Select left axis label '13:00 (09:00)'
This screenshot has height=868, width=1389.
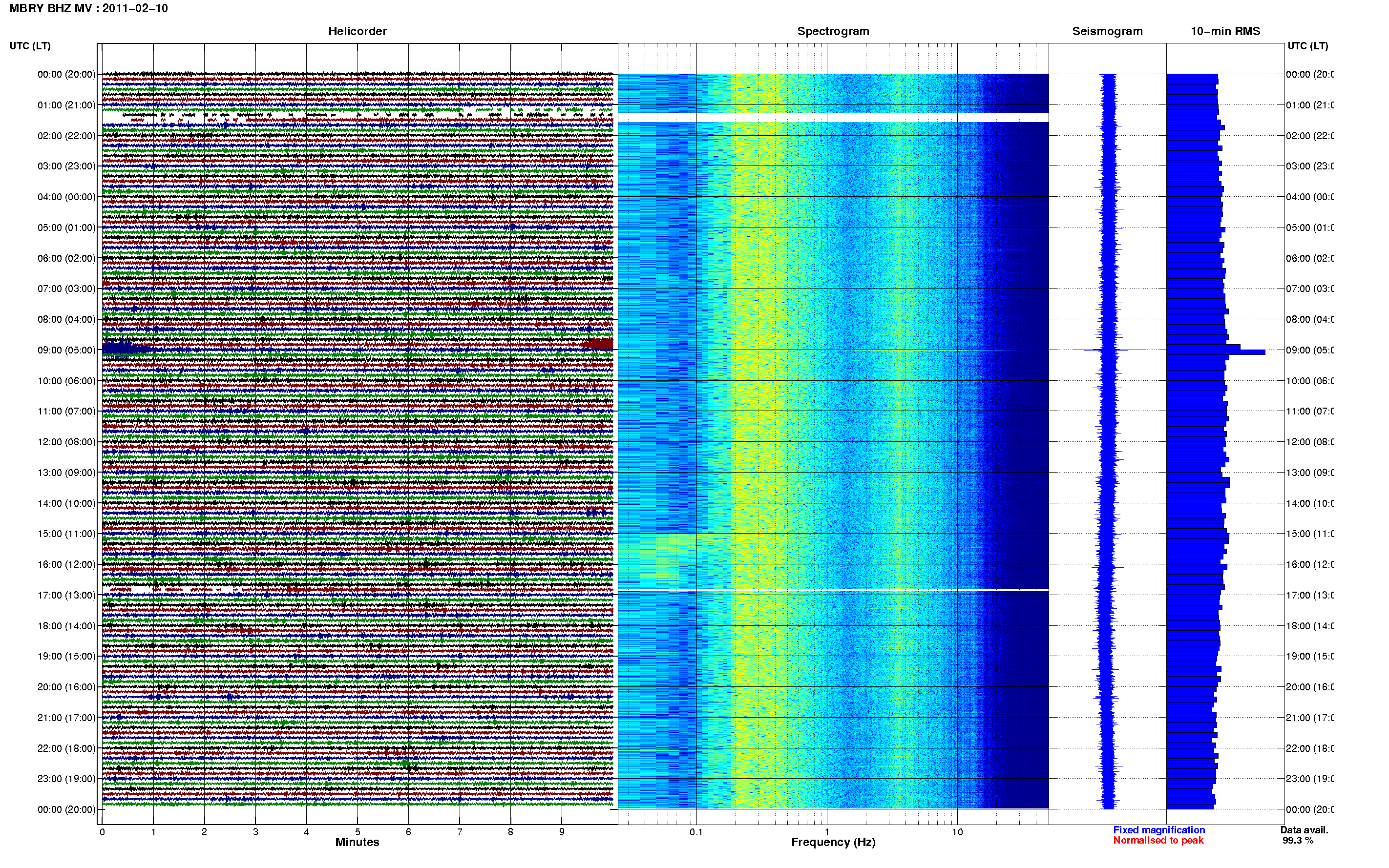pyautogui.click(x=66, y=473)
